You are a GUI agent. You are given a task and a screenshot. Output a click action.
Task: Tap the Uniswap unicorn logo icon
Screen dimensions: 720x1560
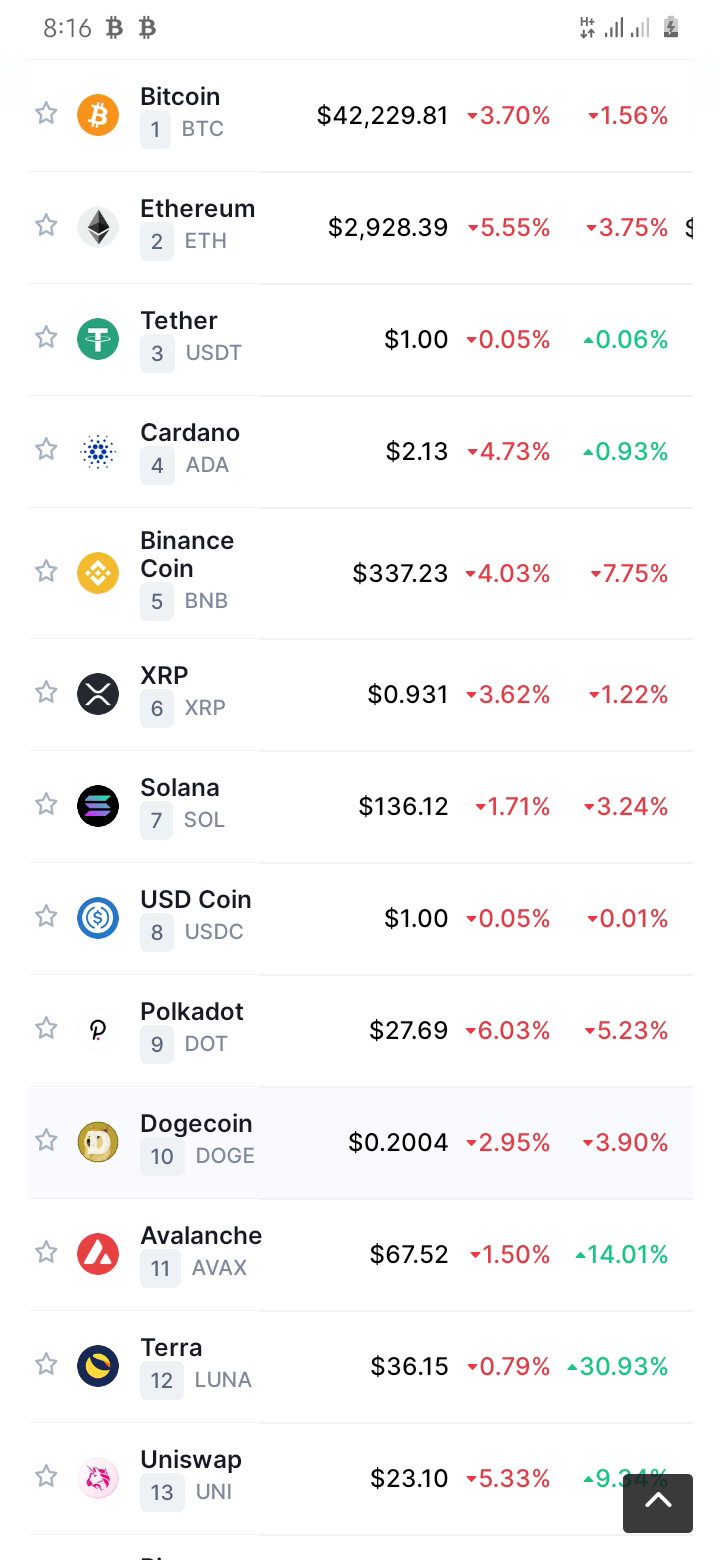(98, 1478)
